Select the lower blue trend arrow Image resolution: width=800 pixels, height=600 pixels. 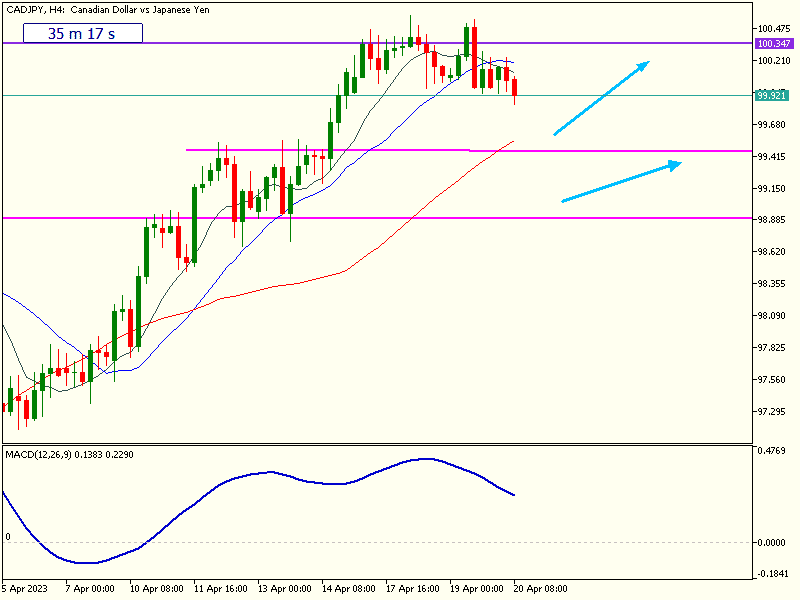(621, 182)
